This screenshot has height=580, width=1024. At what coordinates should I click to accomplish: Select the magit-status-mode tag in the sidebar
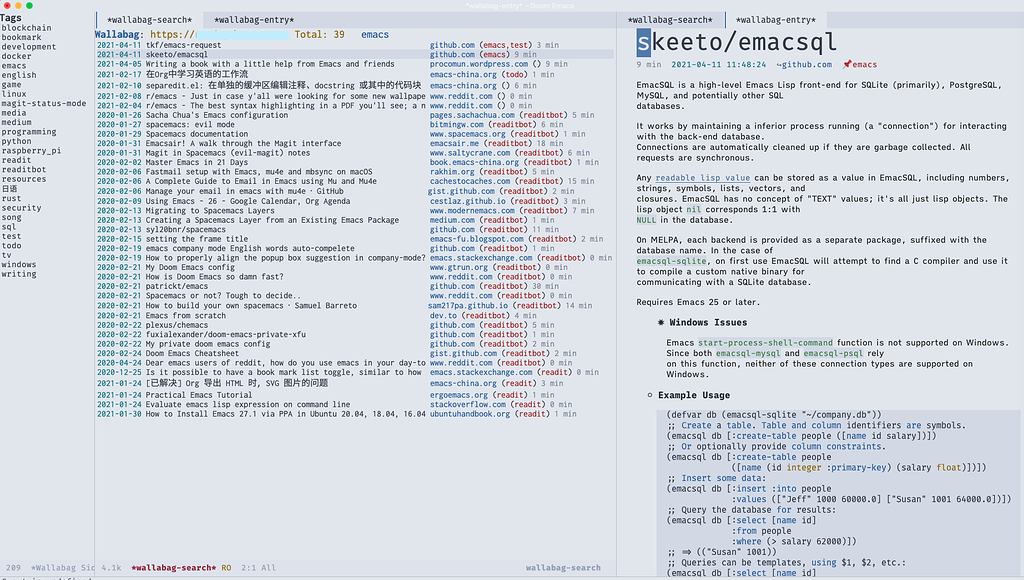click(45, 104)
